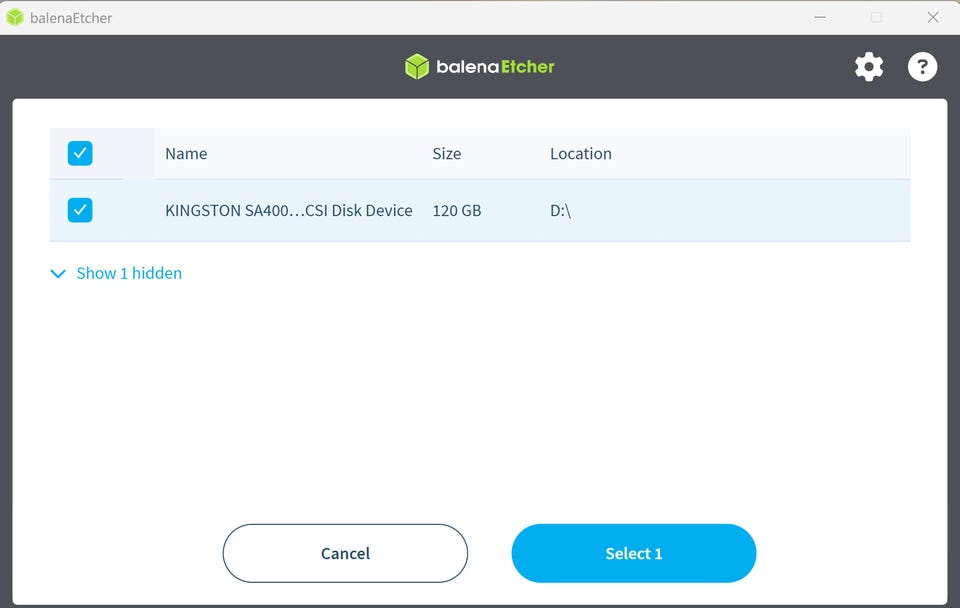960x608 pixels.
Task: Uncheck the KINGSTON SA400 drive checkbox
Action: [x=80, y=210]
